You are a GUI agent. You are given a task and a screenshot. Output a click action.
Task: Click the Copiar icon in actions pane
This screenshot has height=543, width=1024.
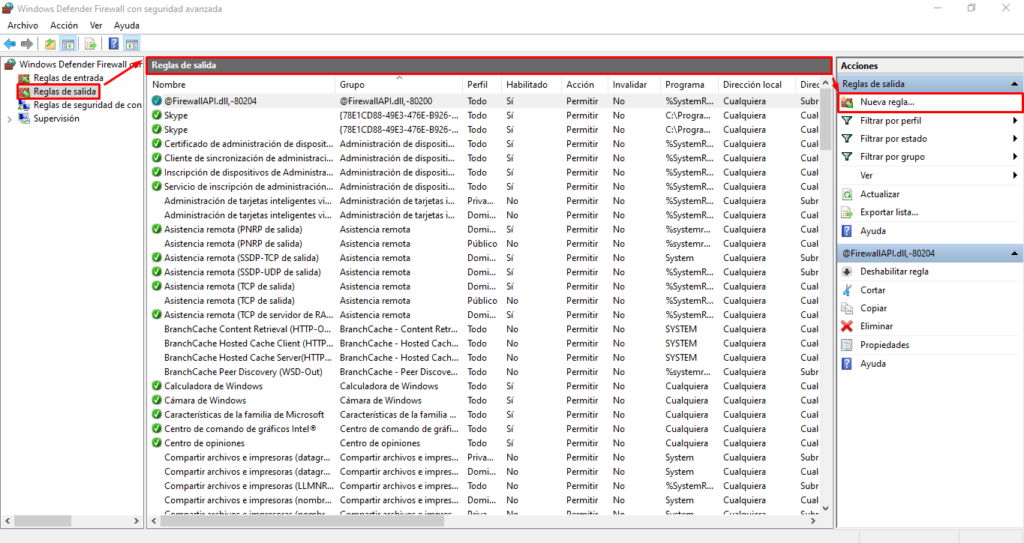[847, 308]
